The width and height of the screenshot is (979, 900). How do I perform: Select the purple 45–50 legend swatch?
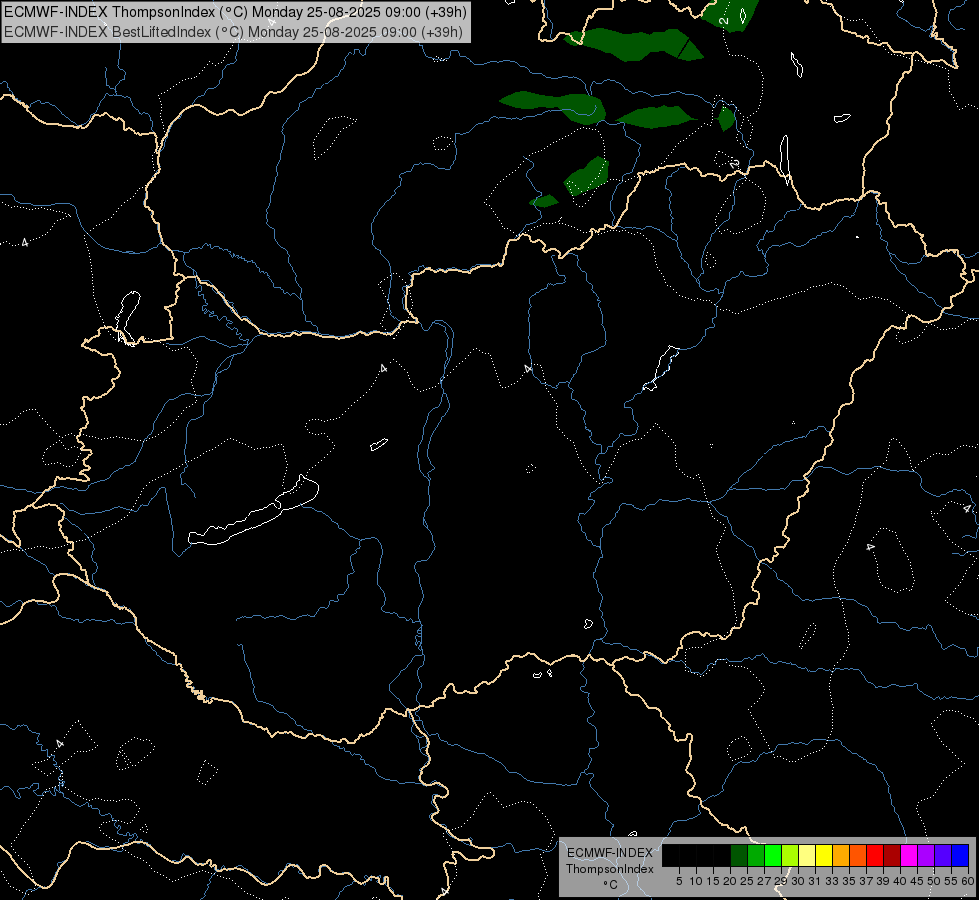pos(926,855)
